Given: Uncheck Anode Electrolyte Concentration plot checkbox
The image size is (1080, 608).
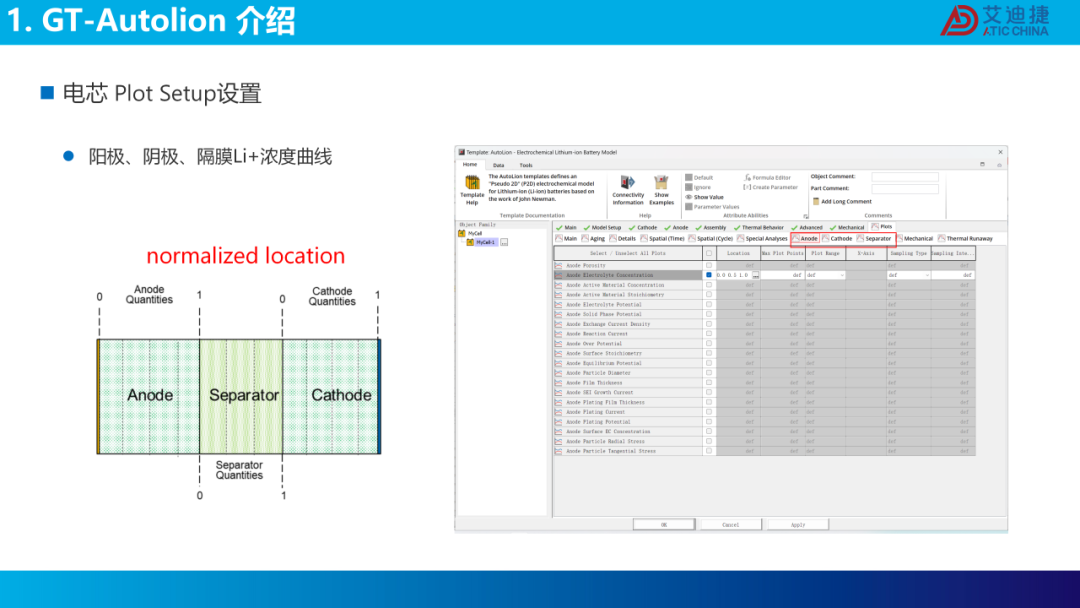Looking at the screenshot, I should click(709, 275).
